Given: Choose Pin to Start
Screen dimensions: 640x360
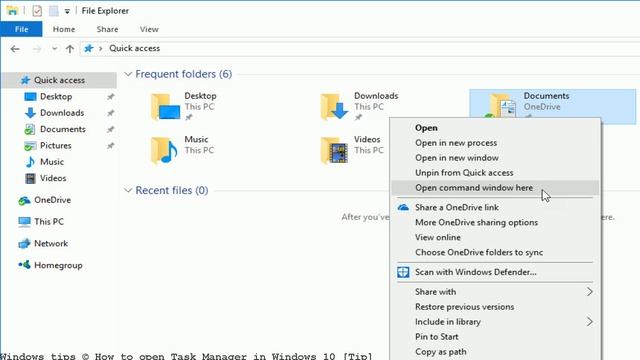Looking at the screenshot, I should tap(495, 337).
